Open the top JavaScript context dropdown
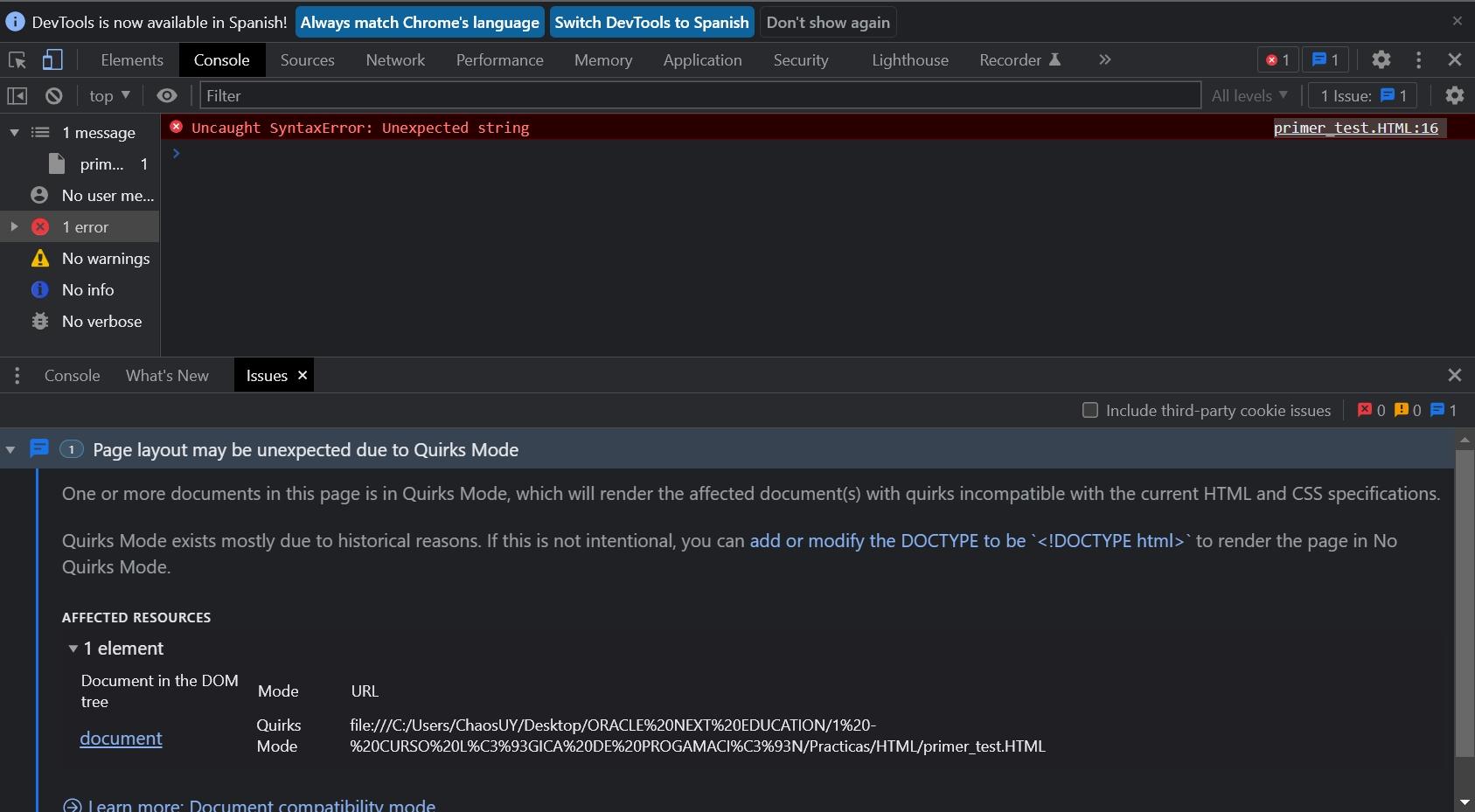 pos(109,95)
